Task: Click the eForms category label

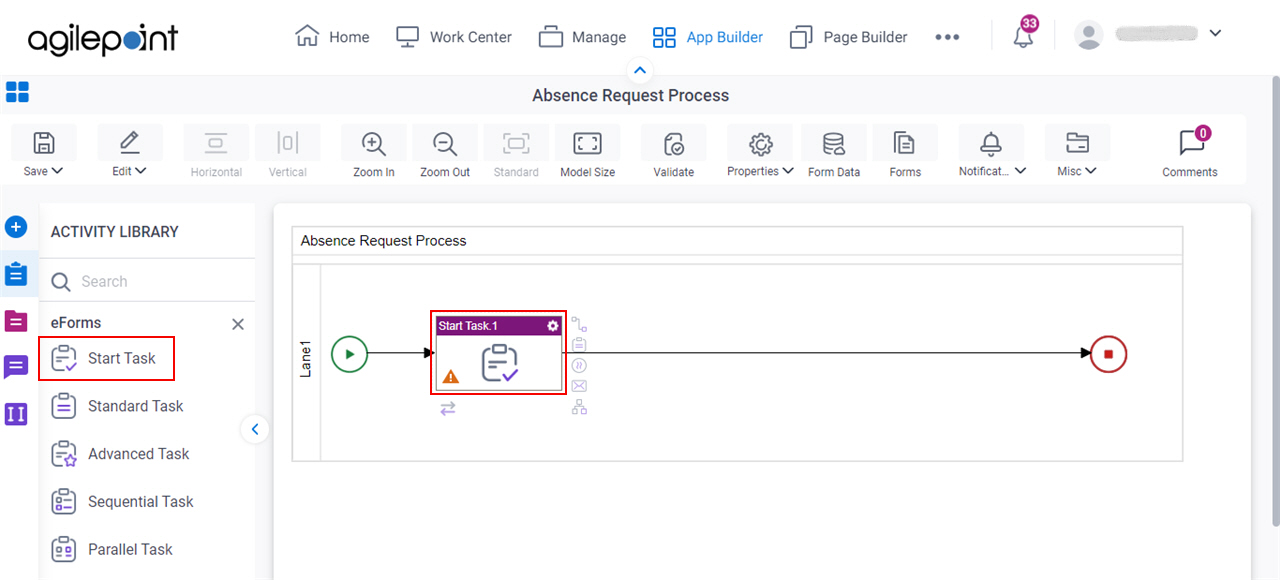Action: (x=76, y=323)
